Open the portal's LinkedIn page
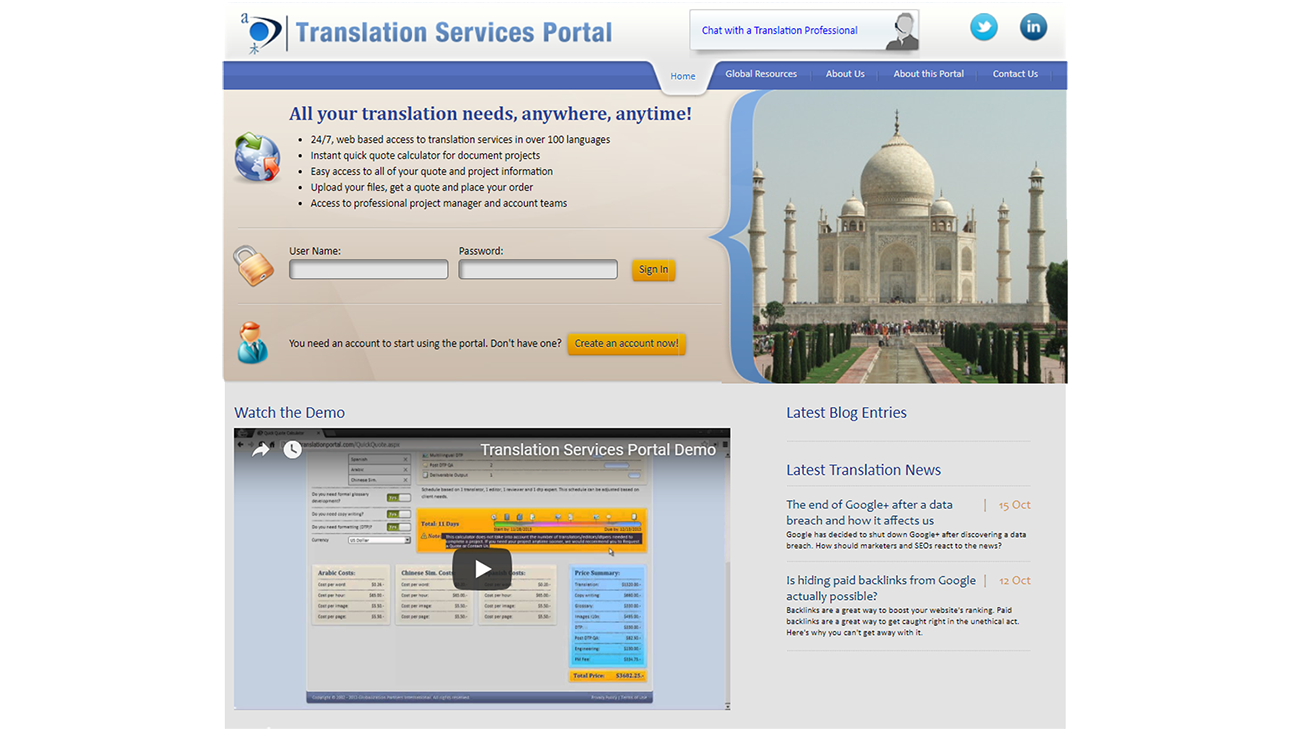The width and height of the screenshot is (1300, 731). 1033,27
